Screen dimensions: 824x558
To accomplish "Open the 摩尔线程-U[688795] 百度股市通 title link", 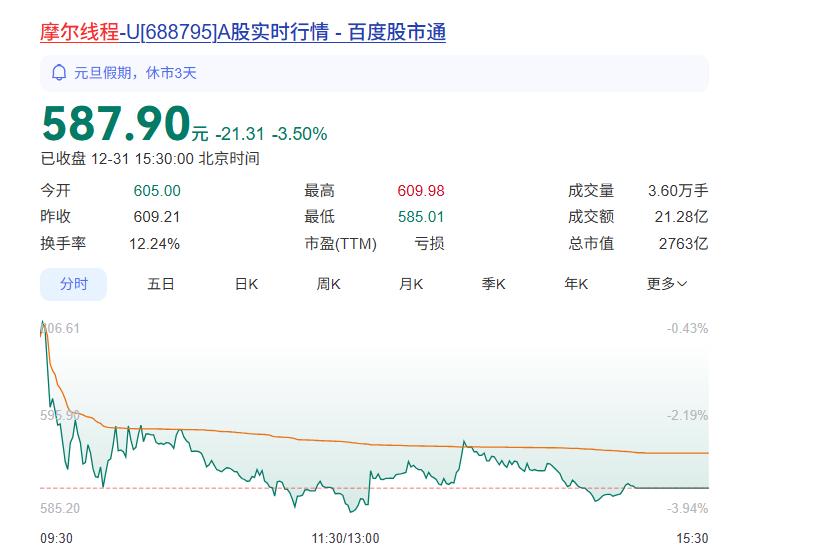I will [243, 32].
